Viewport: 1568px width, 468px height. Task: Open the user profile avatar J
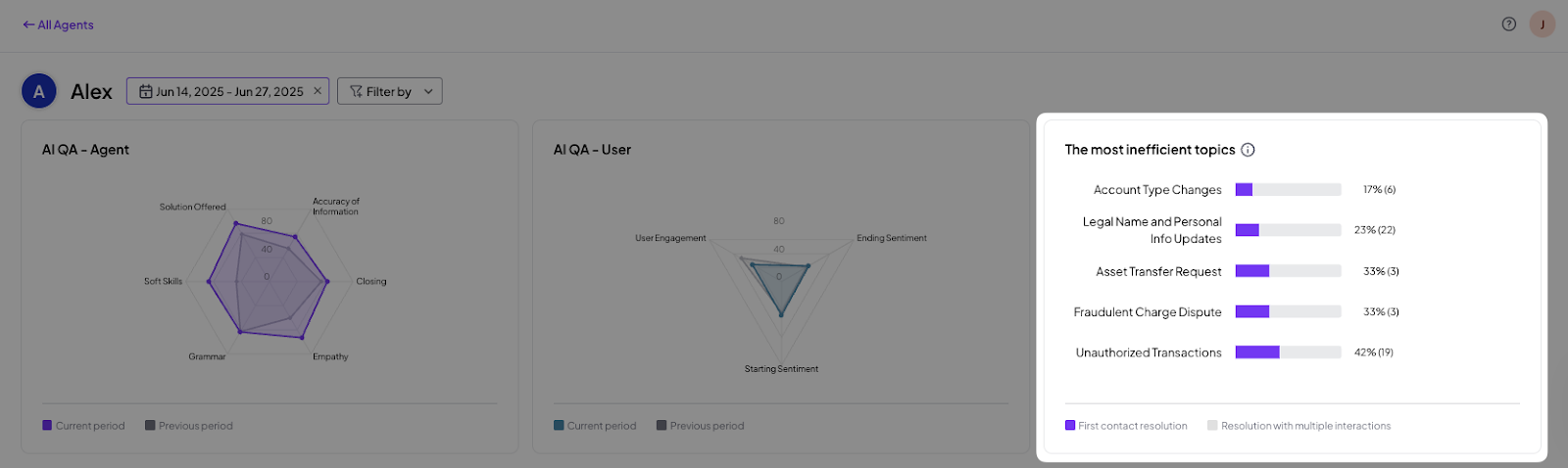coord(1543,24)
